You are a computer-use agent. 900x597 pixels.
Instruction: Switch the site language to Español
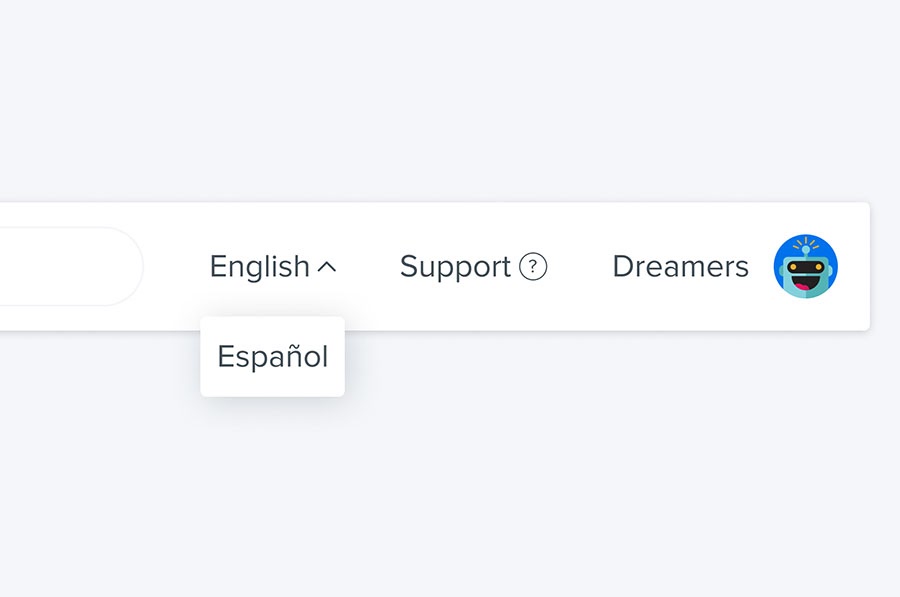coord(273,356)
